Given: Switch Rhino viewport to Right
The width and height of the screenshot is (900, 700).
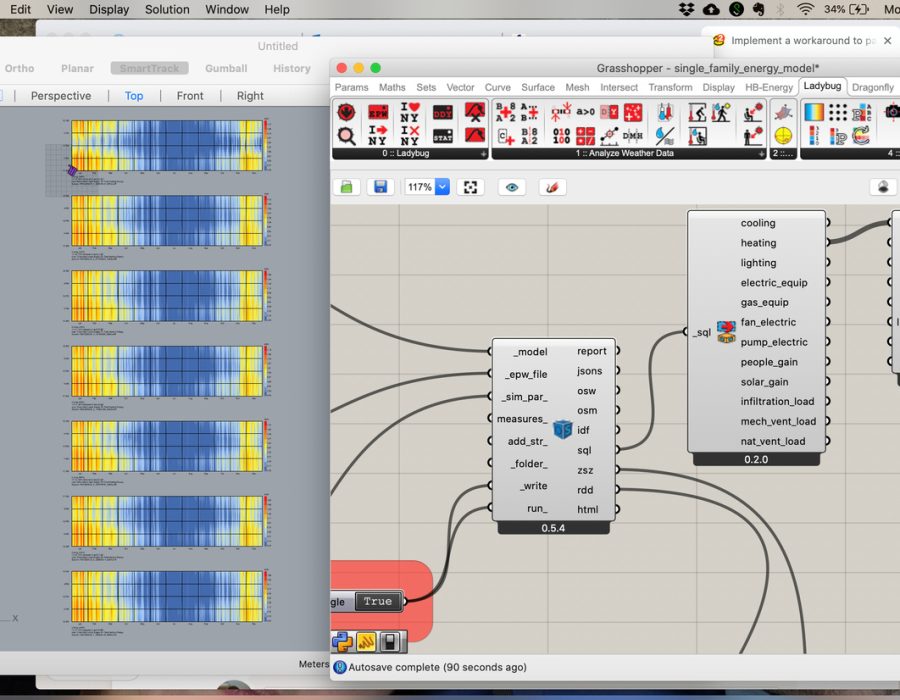Looking at the screenshot, I should coord(250,96).
